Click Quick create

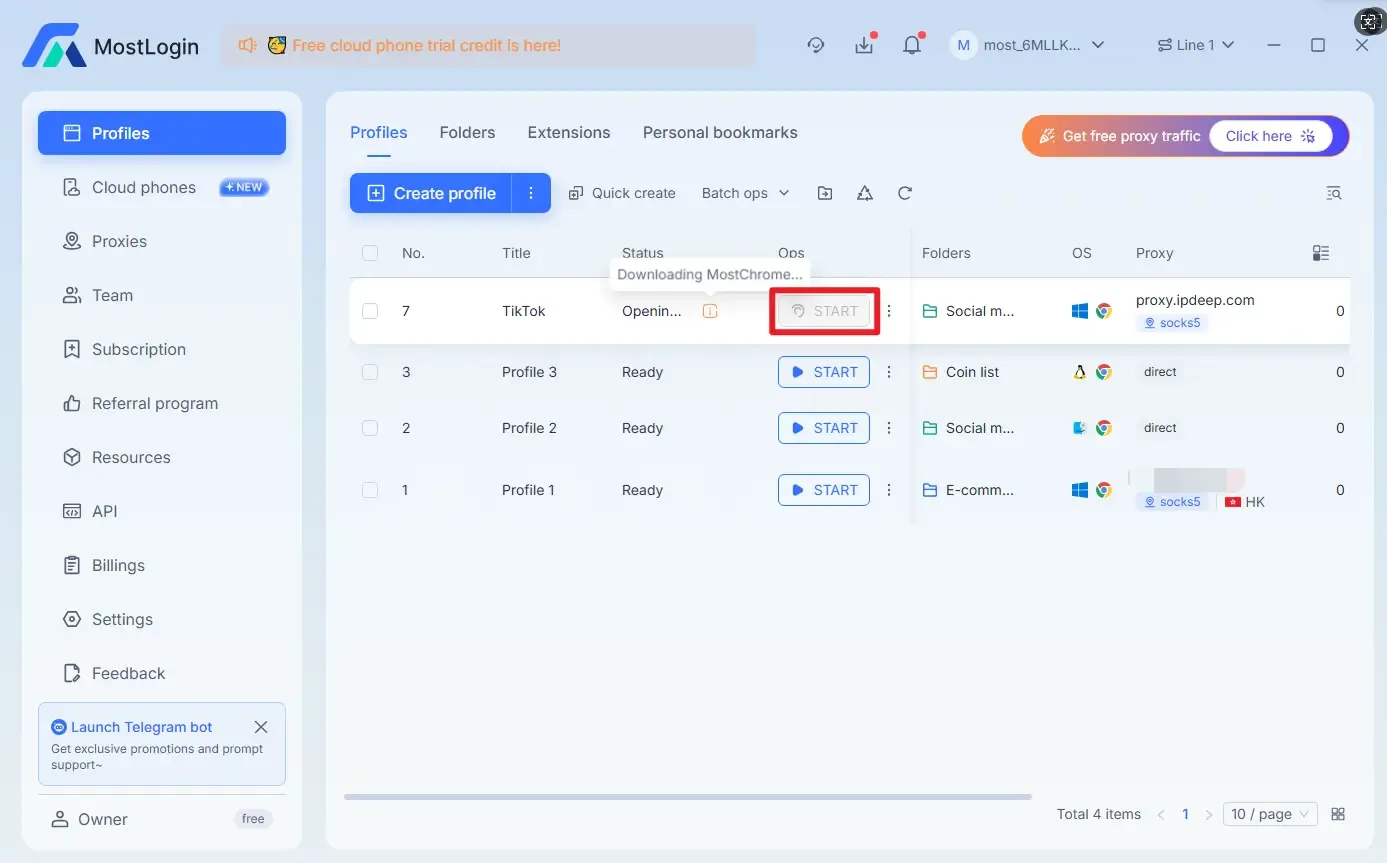click(622, 192)
